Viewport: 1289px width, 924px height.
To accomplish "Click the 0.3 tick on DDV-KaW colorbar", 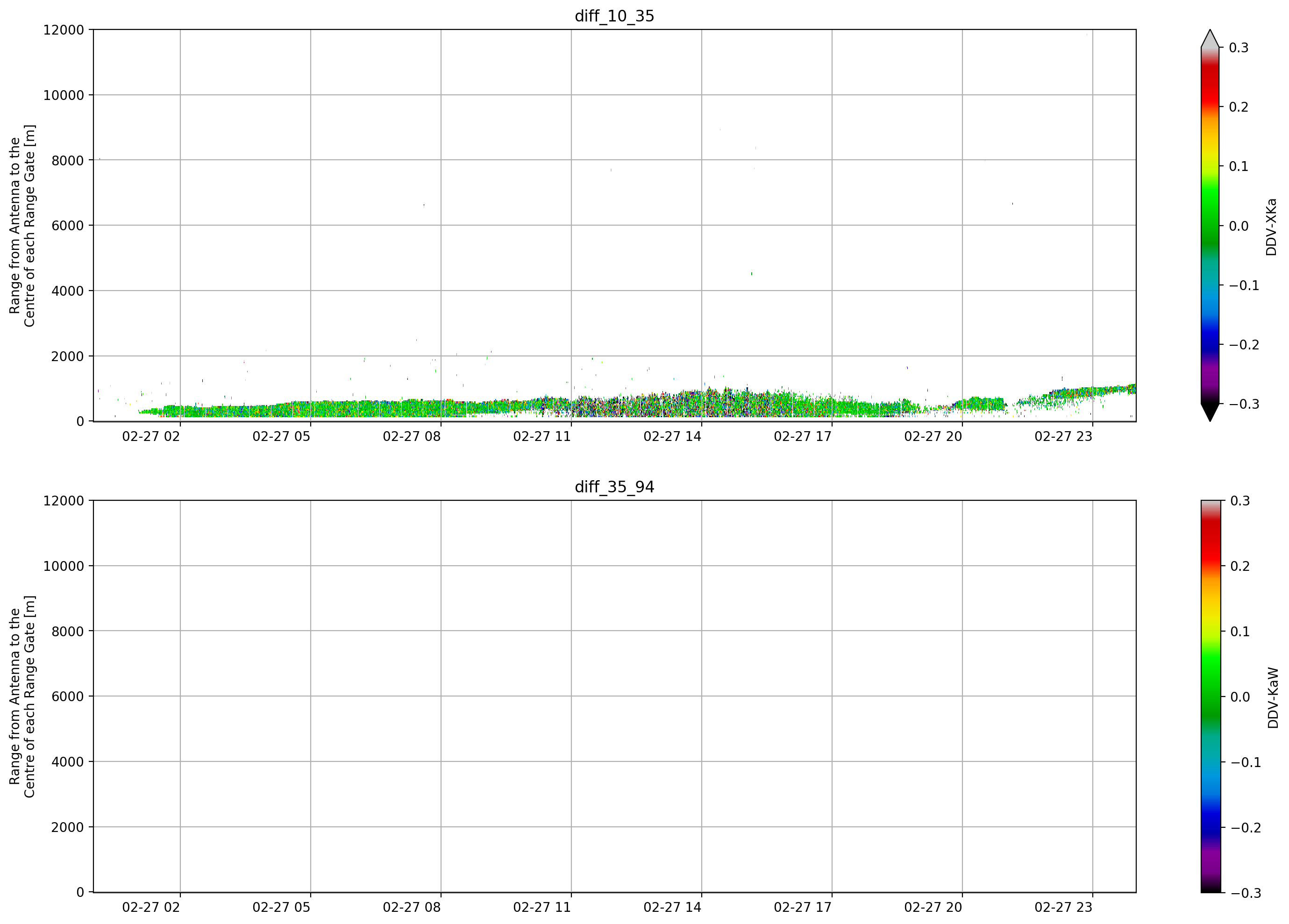I will click(x=1240, y=501).
